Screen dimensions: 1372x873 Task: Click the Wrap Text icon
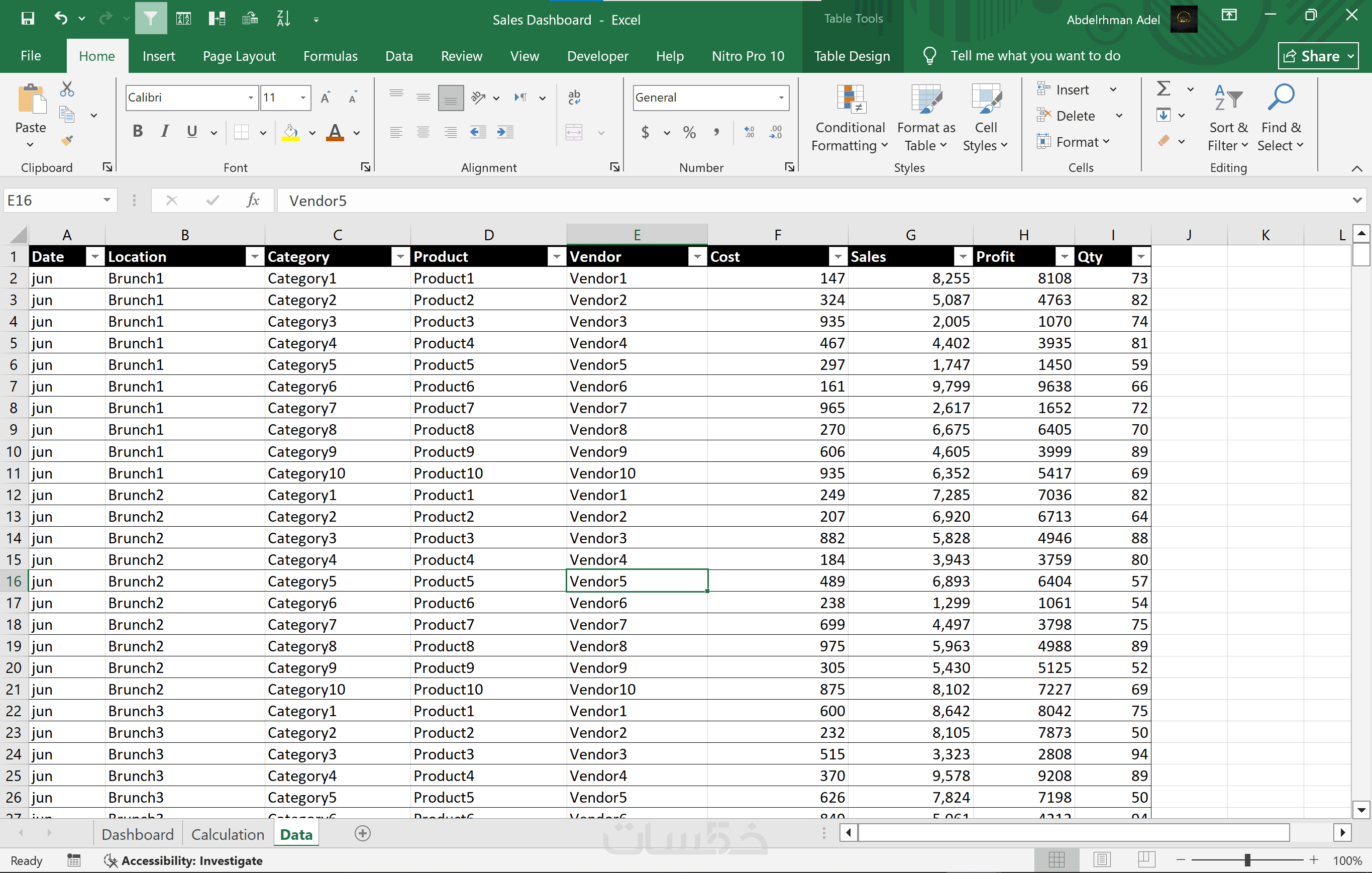pos(574,98)
